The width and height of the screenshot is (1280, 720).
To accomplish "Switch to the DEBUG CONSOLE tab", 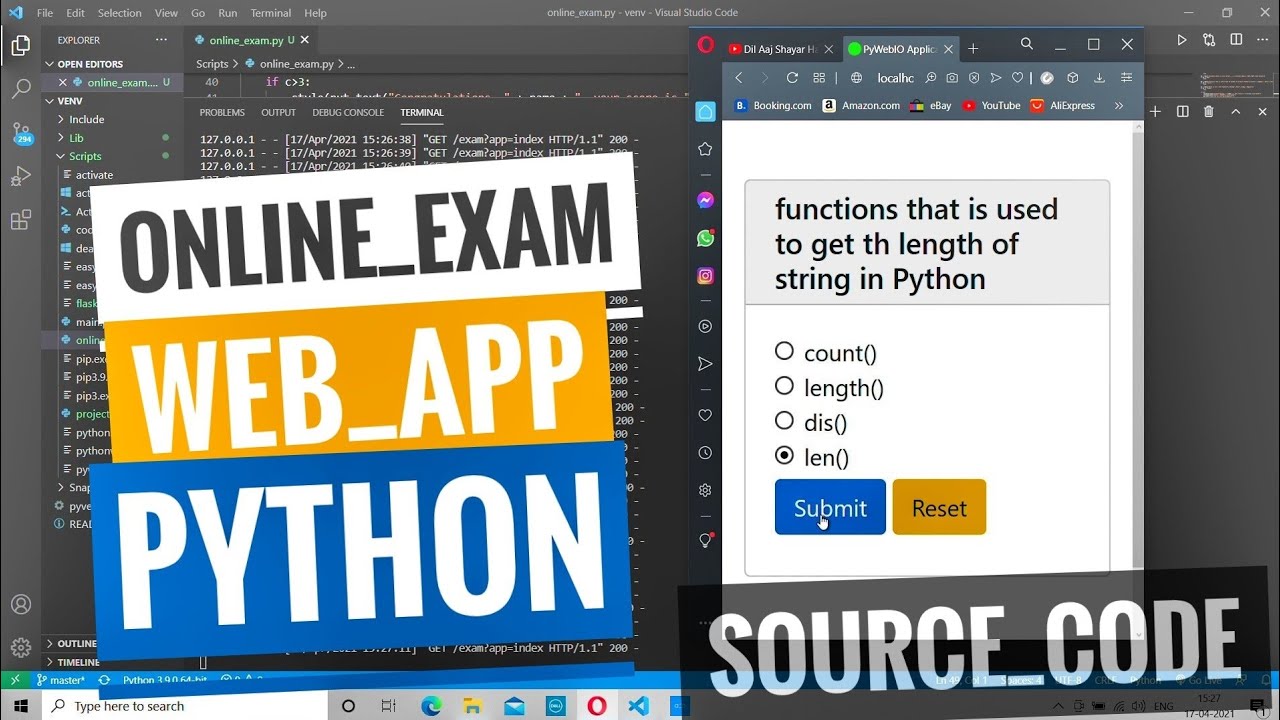I will [348, 113].
